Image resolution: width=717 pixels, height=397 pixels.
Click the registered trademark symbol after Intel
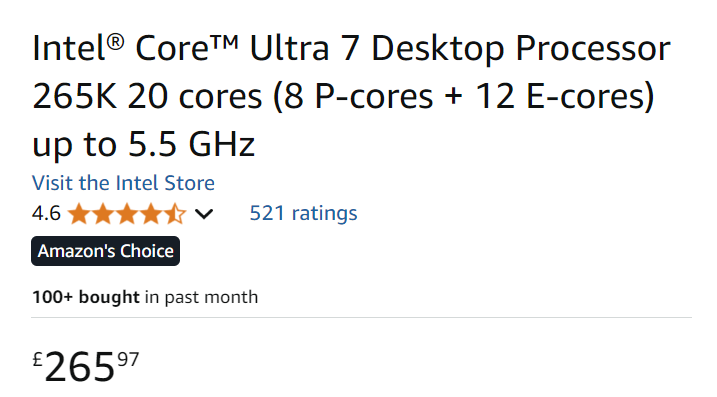click(x=116, y=42)
